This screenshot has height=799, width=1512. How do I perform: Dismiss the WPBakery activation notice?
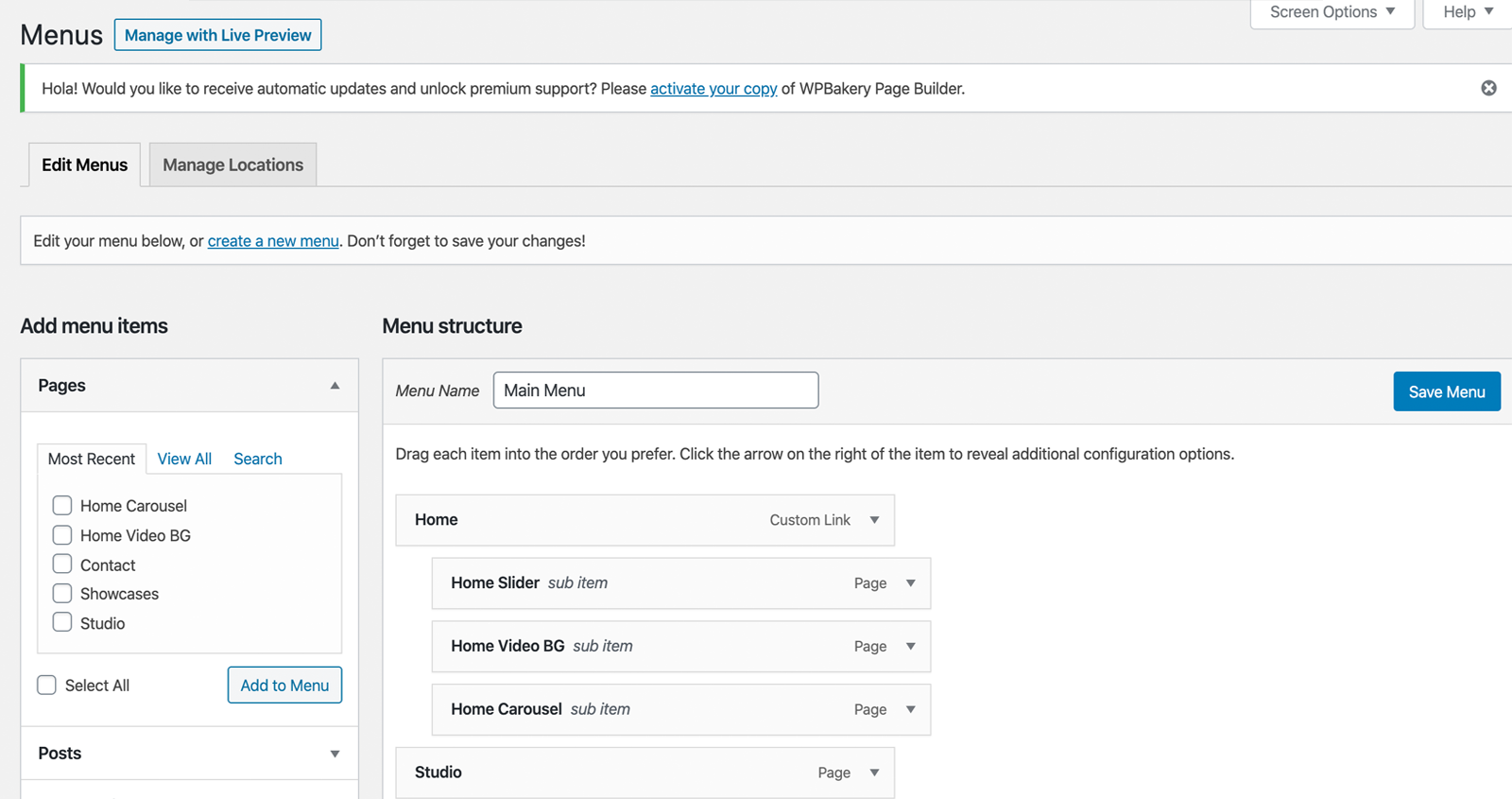(1488, 88)
